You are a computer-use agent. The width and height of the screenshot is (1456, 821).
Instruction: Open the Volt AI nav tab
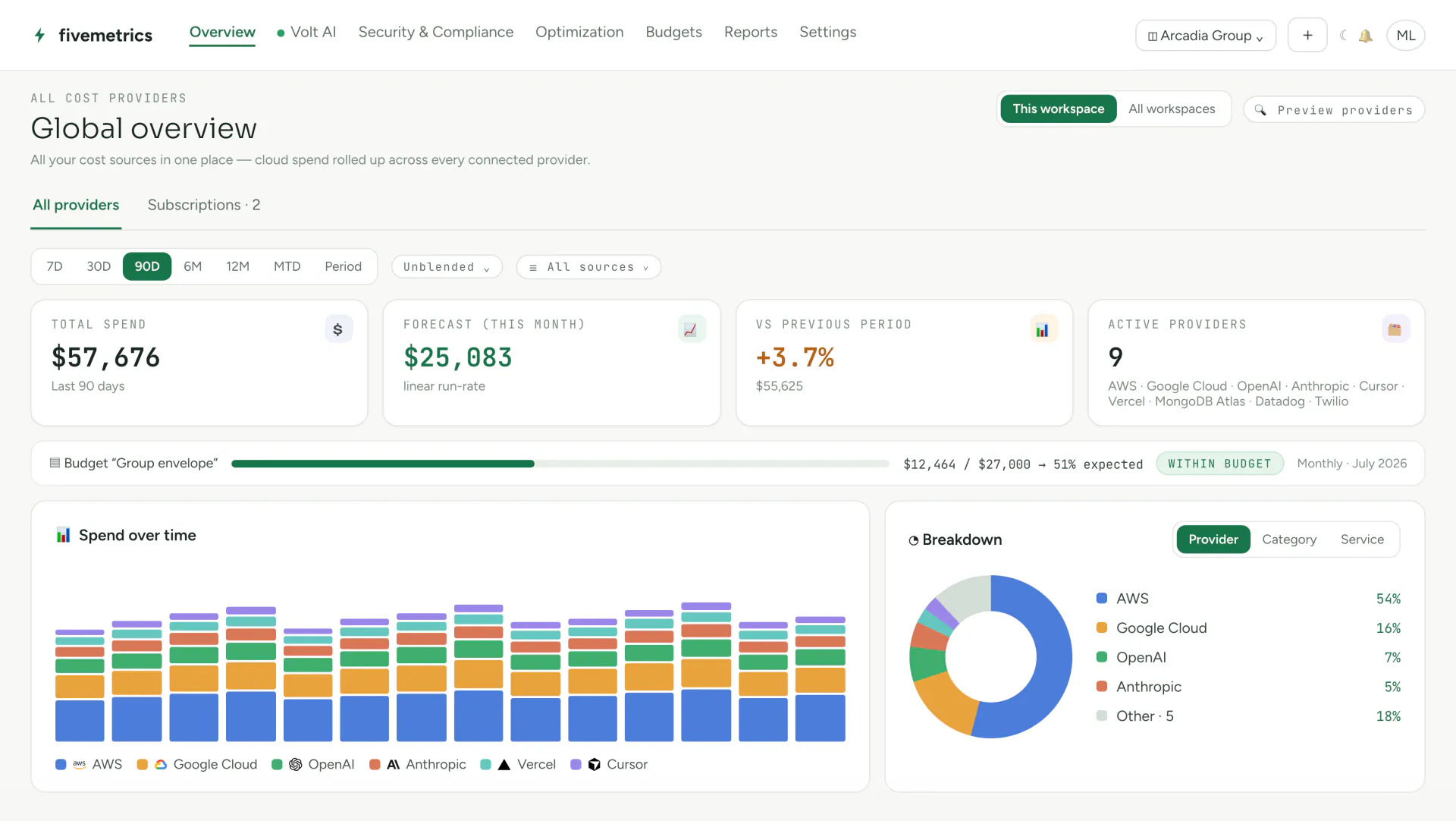(306, 32)
